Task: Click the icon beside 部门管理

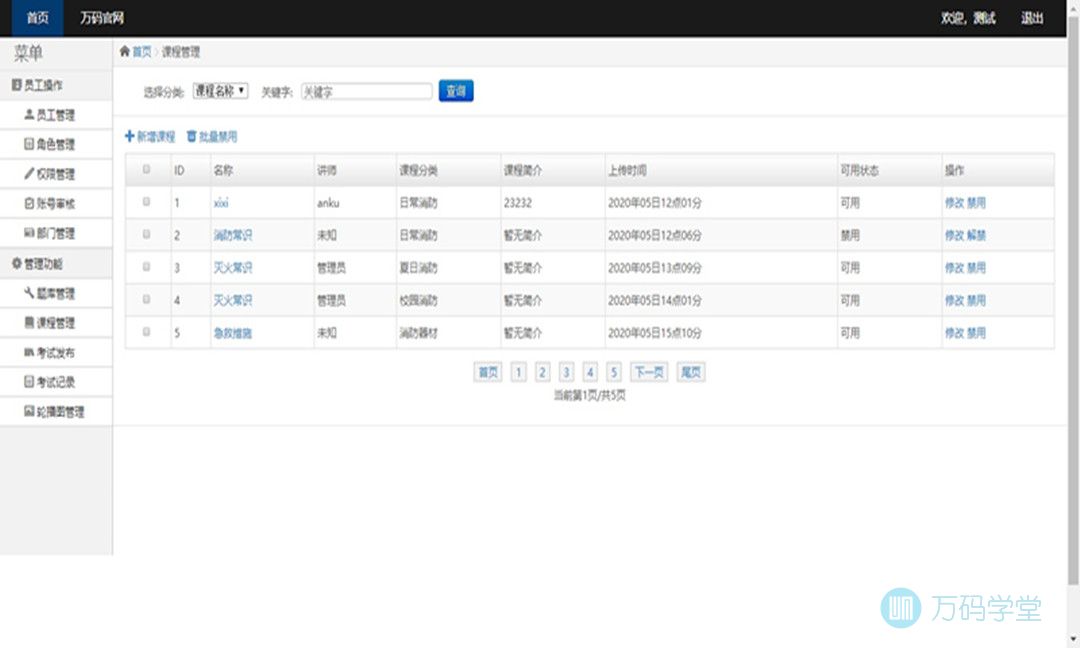Action: pyautogui.click(x=29, y=233)
